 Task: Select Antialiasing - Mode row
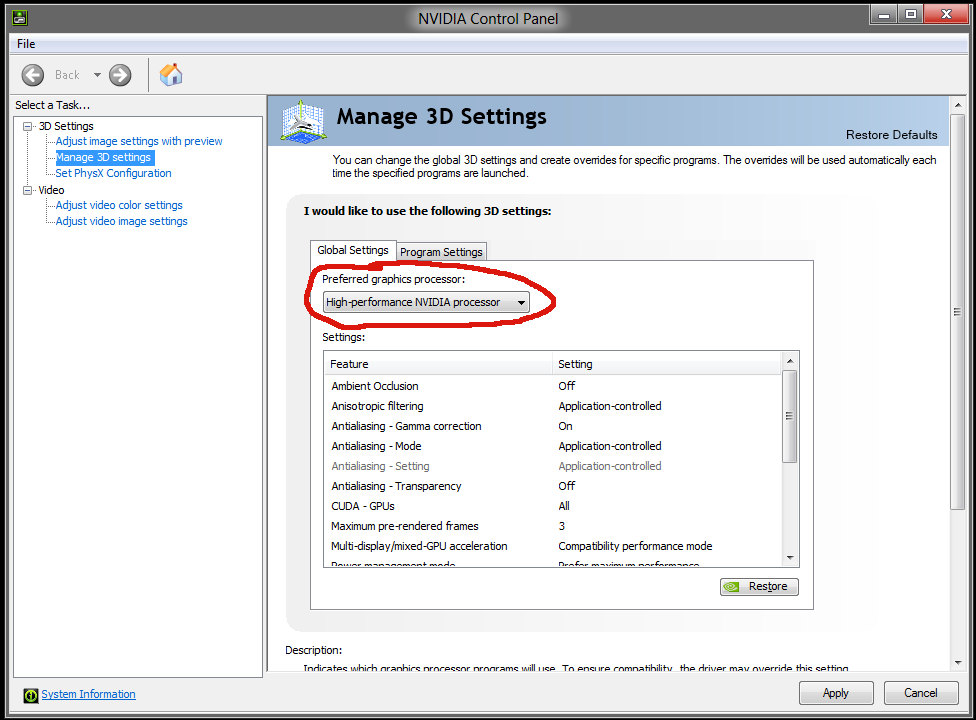pyautogui.click(x=553, y=446)
